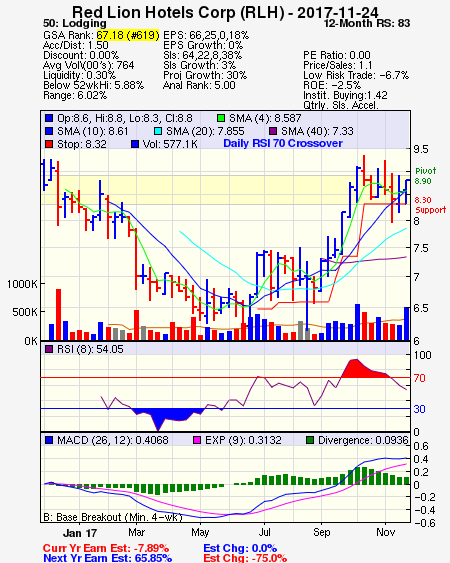Click the 'SMA (20): 7.855' legend text

click(205, 131)
